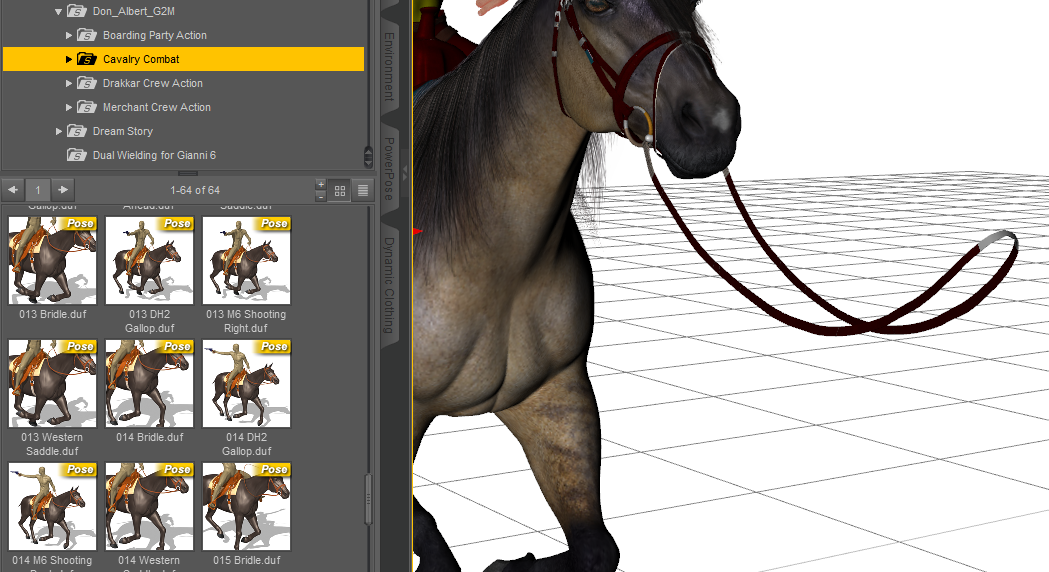Expand the Merchant Crew Action folder
This screenshot has width=1049, height=572.
point(68,108)
